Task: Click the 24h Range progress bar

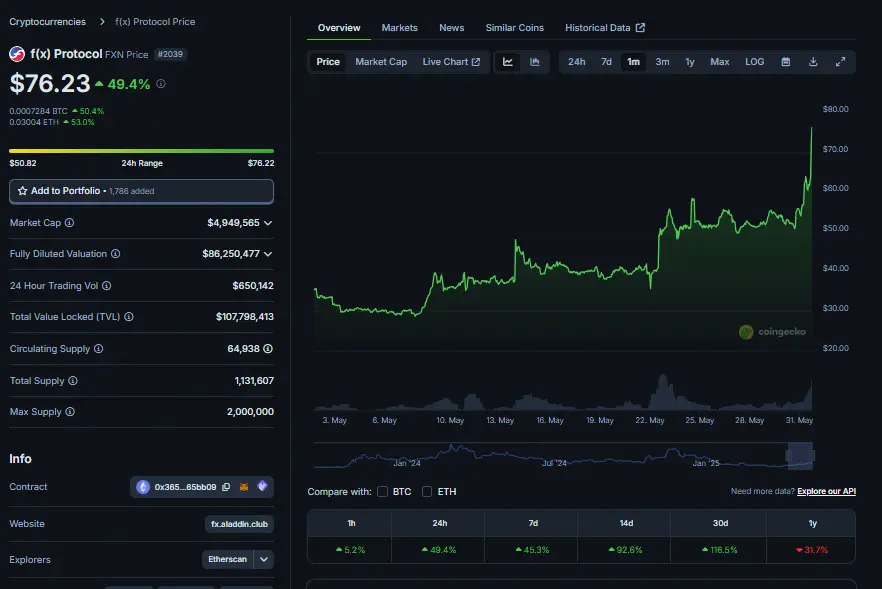Action: click(141, 151)
